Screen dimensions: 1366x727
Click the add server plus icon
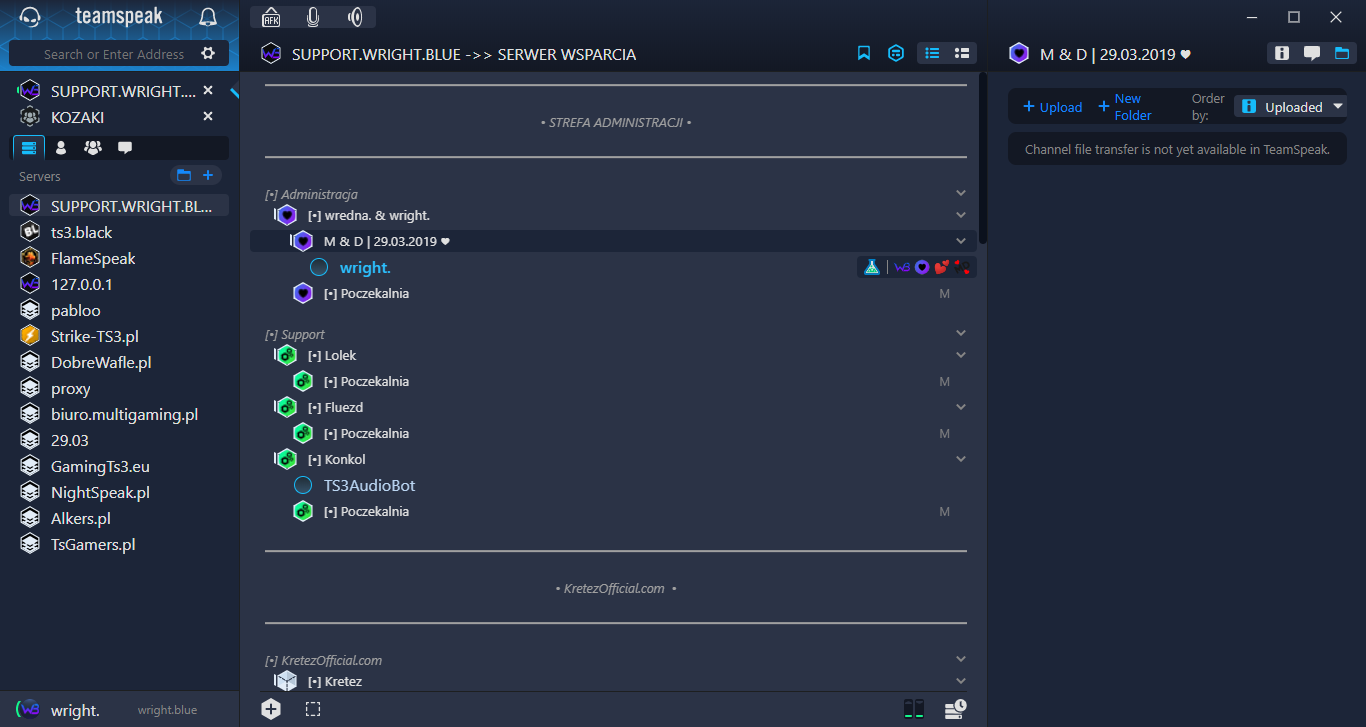(x=208, y=176)
